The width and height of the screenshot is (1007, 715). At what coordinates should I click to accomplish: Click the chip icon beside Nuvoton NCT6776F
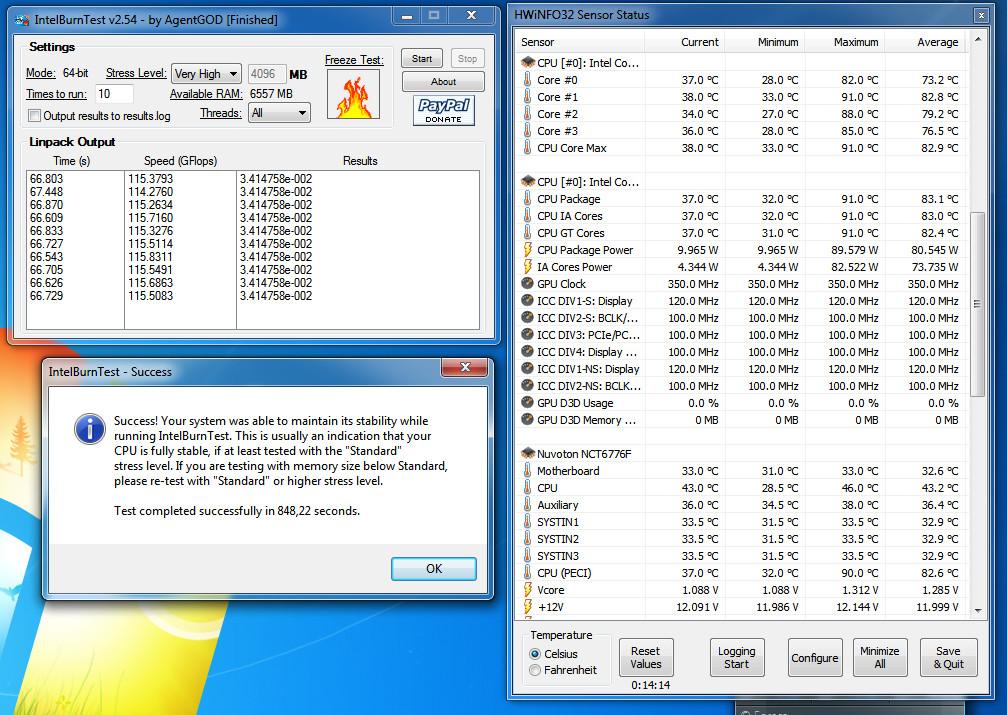pos(528,454)
